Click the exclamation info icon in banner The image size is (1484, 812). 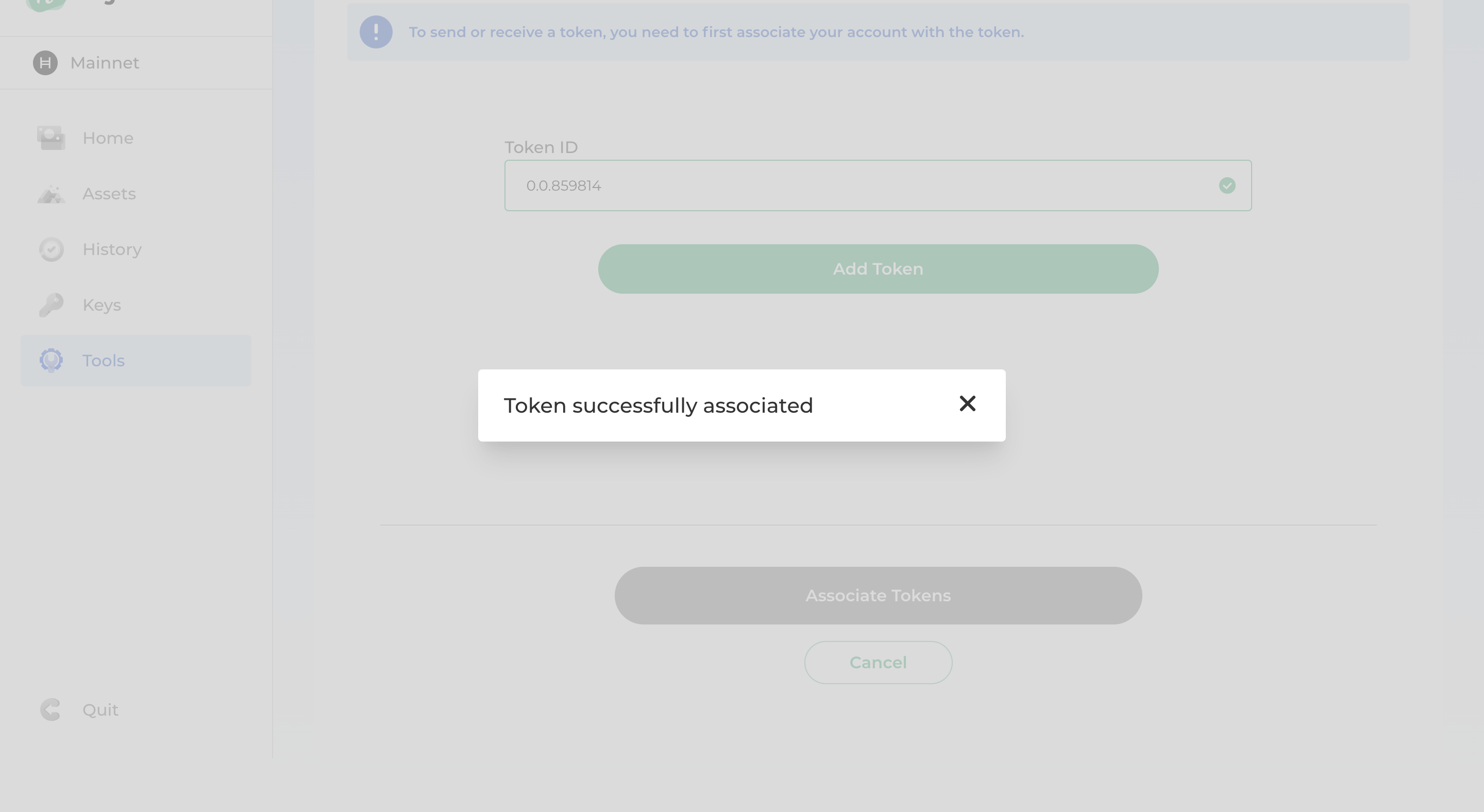(376, 32)
